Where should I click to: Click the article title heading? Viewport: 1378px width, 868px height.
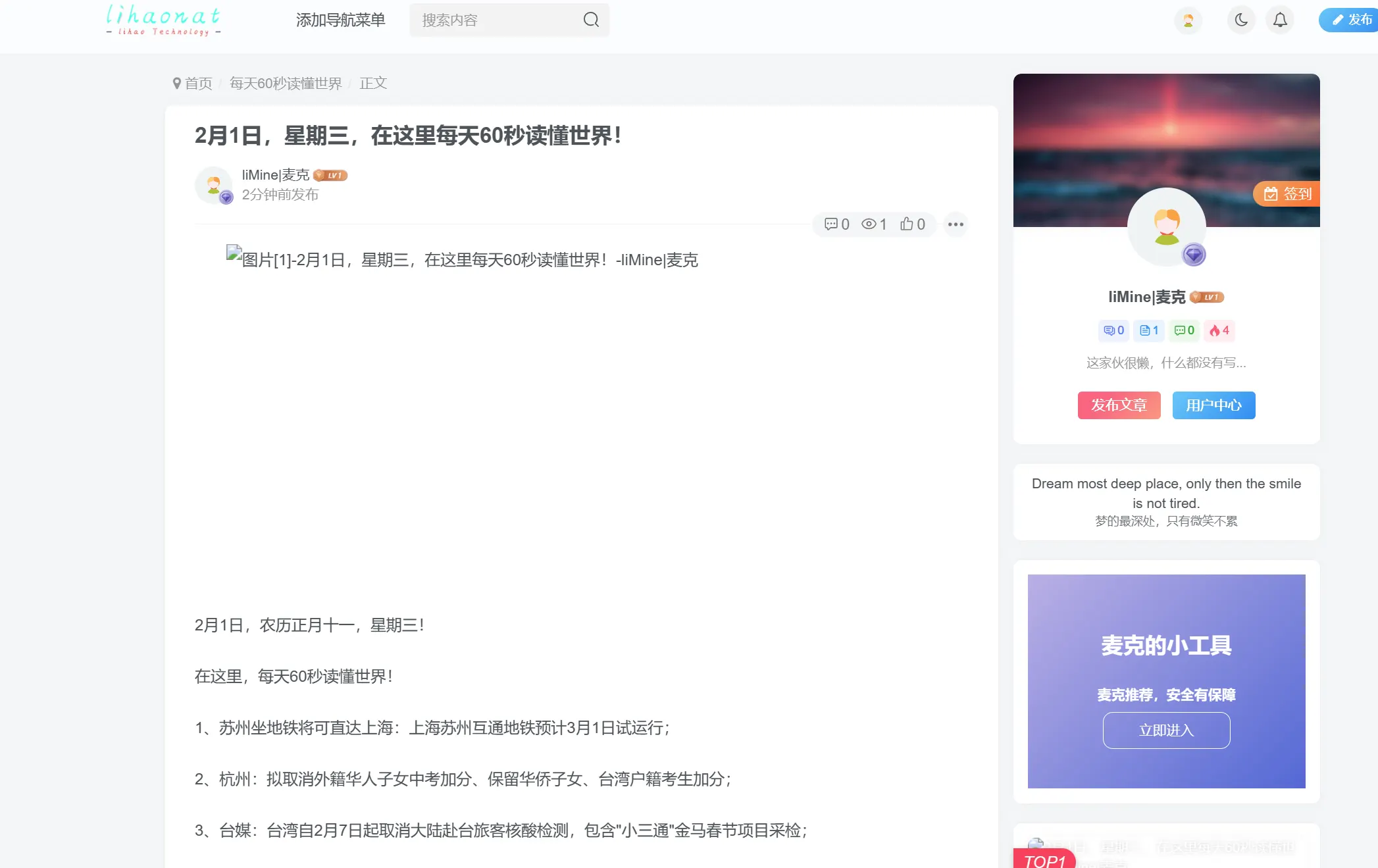pyautogui.click(x=408, y=136)
